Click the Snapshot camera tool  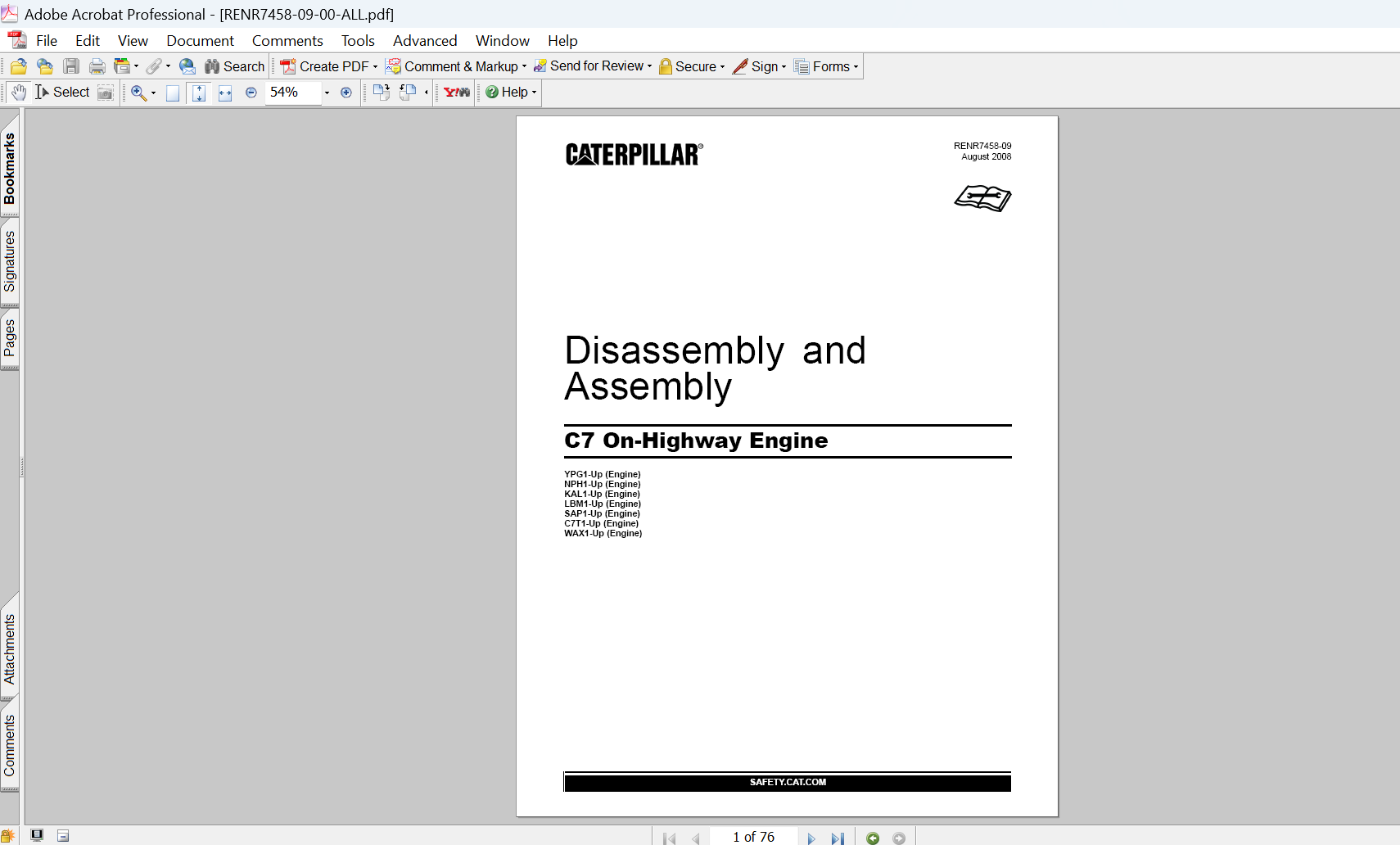click(106, 93)
